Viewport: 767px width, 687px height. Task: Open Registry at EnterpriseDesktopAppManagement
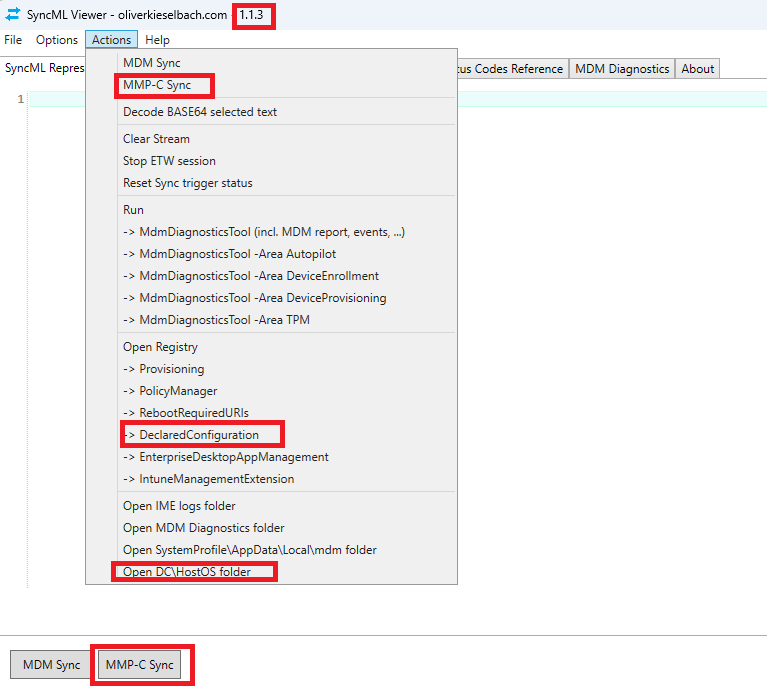[x=271, y=457]
